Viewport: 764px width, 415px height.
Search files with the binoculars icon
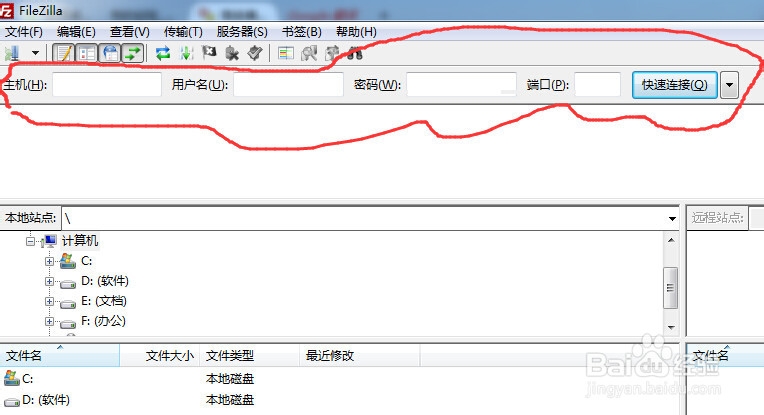tap(355, 53)
